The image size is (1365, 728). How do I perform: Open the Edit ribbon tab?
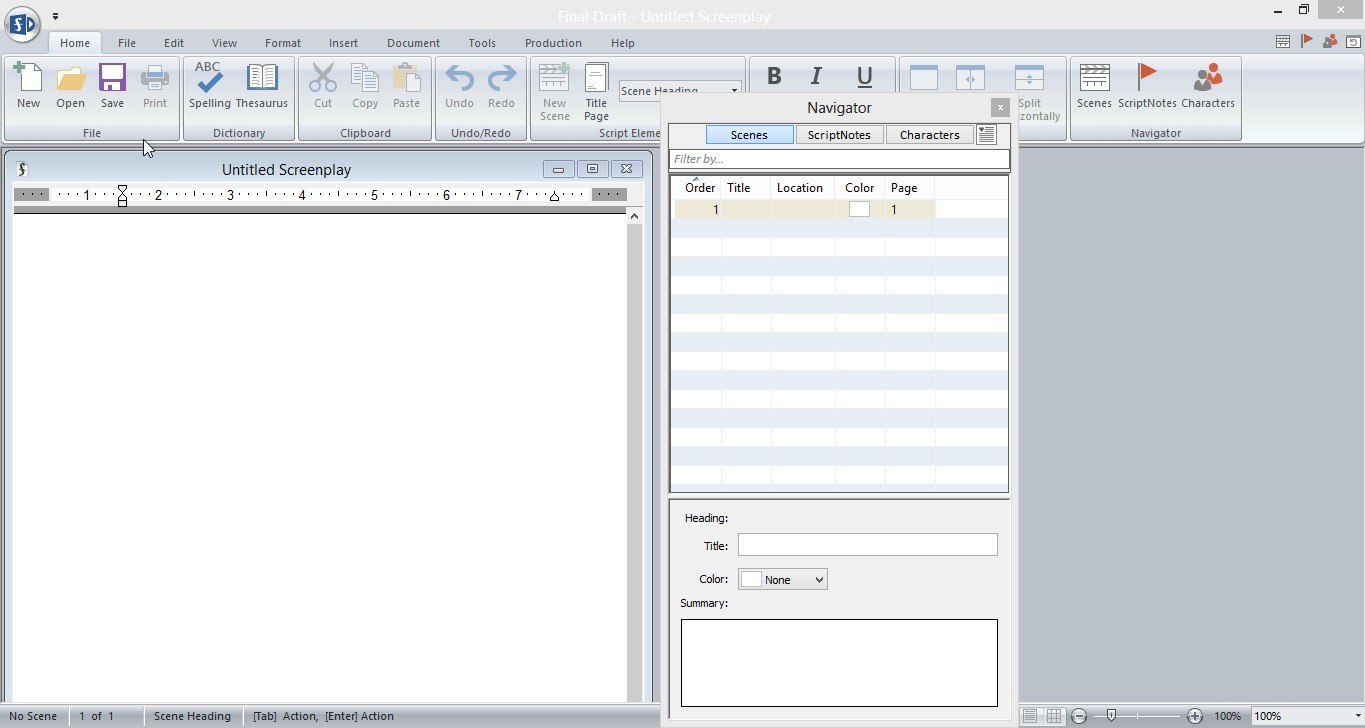174,43
